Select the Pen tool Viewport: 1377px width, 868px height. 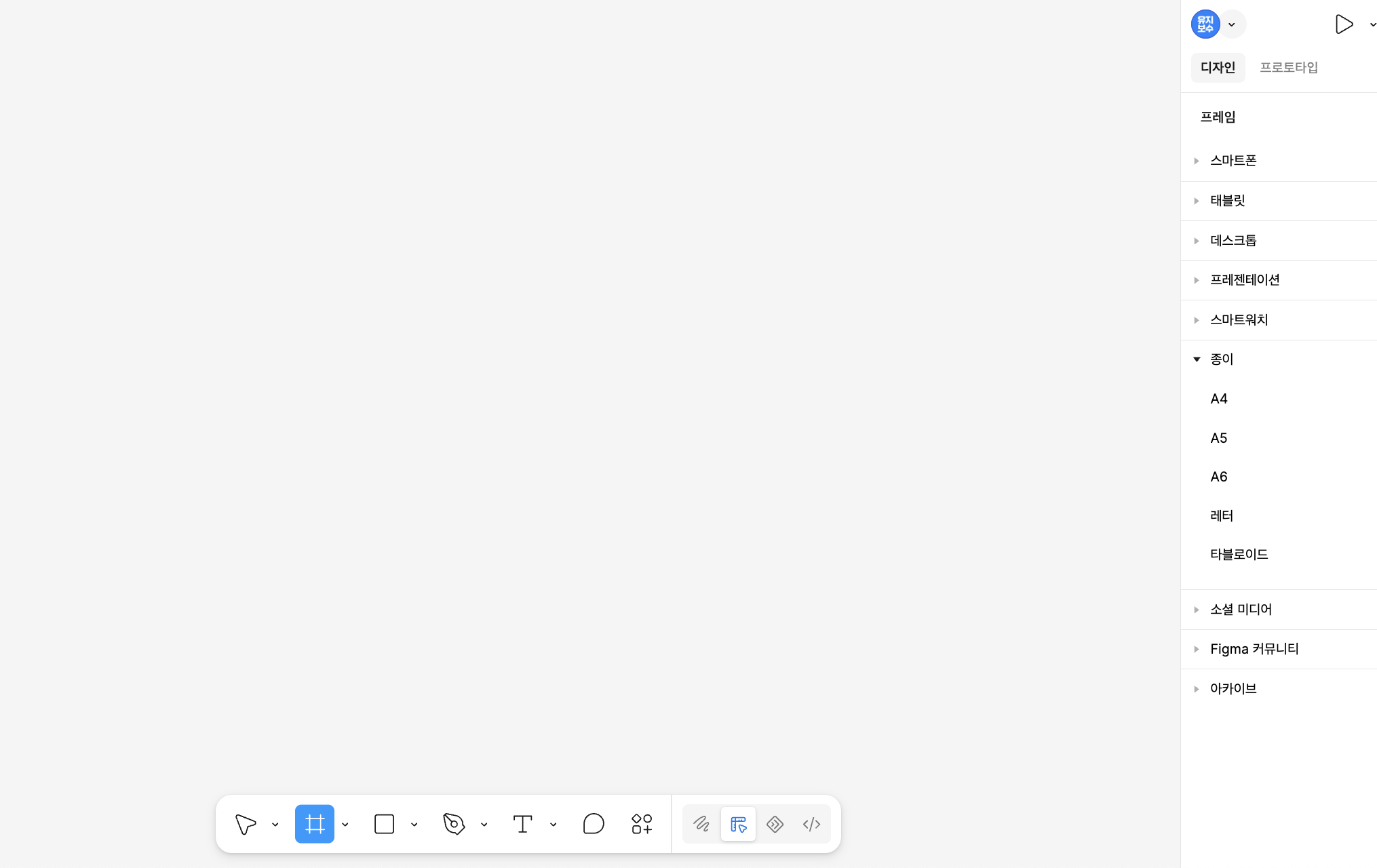[454, 824]
